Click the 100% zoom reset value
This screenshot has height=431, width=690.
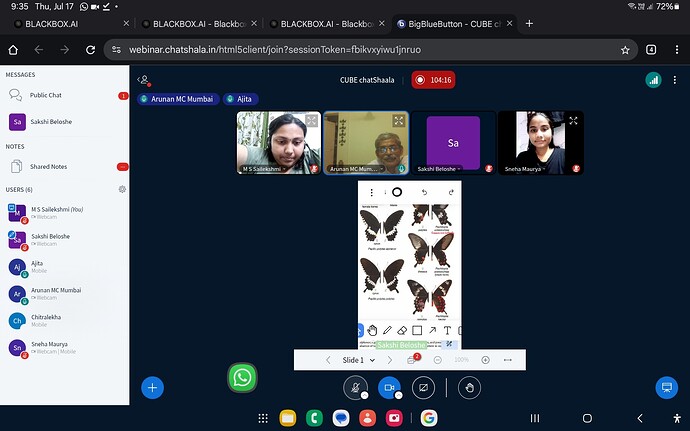(461, 360)
